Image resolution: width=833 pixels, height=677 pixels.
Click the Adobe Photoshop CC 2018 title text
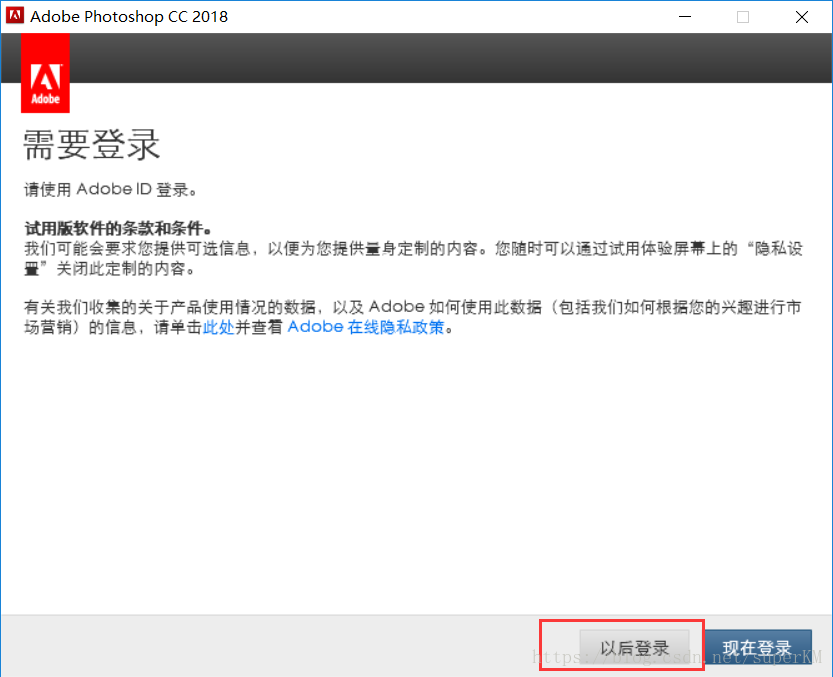coord(129,16)
